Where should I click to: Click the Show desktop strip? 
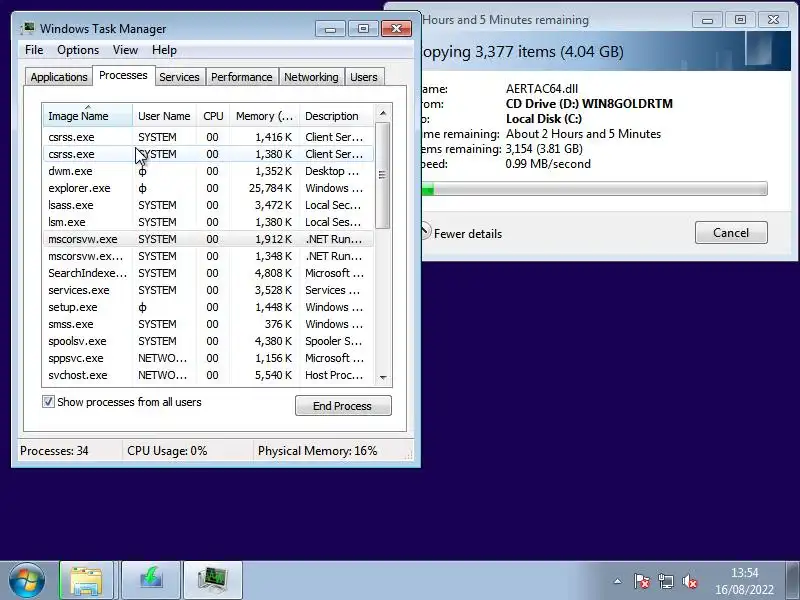(x=793, y=580)
